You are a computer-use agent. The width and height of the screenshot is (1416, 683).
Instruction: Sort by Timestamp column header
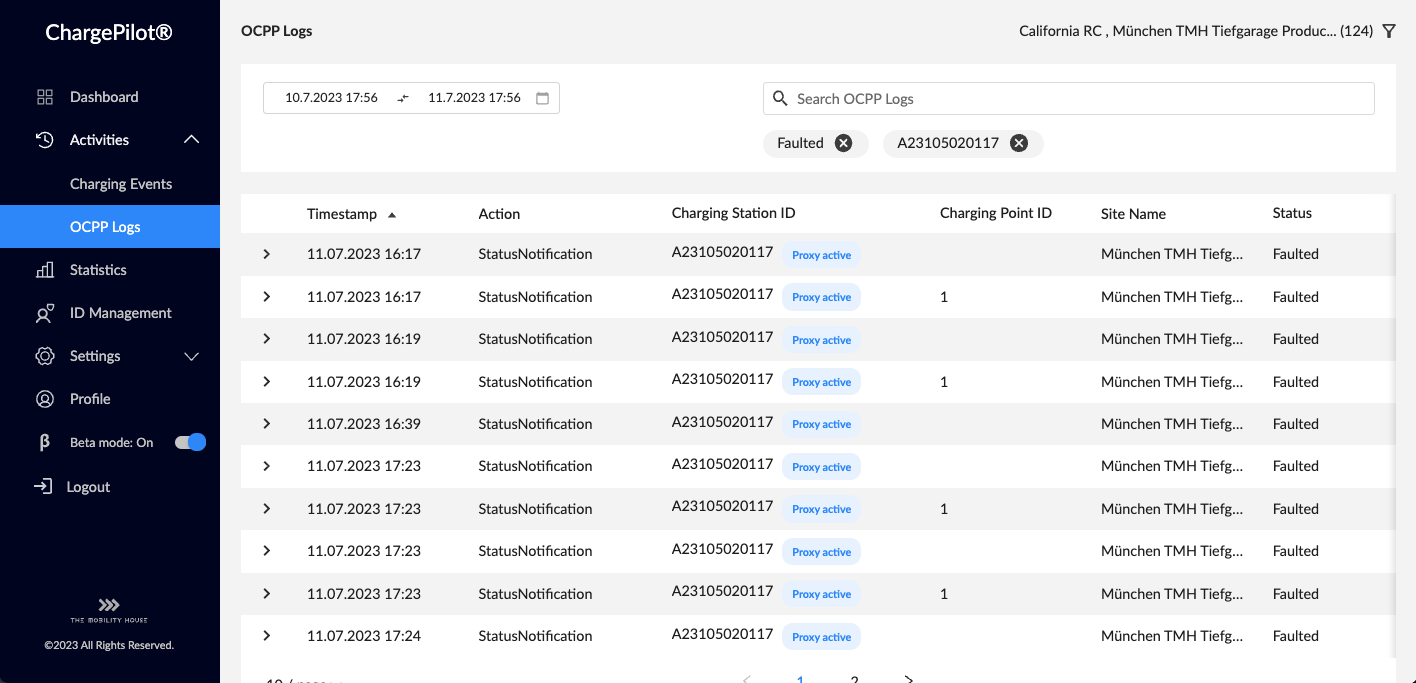[342, 214]
